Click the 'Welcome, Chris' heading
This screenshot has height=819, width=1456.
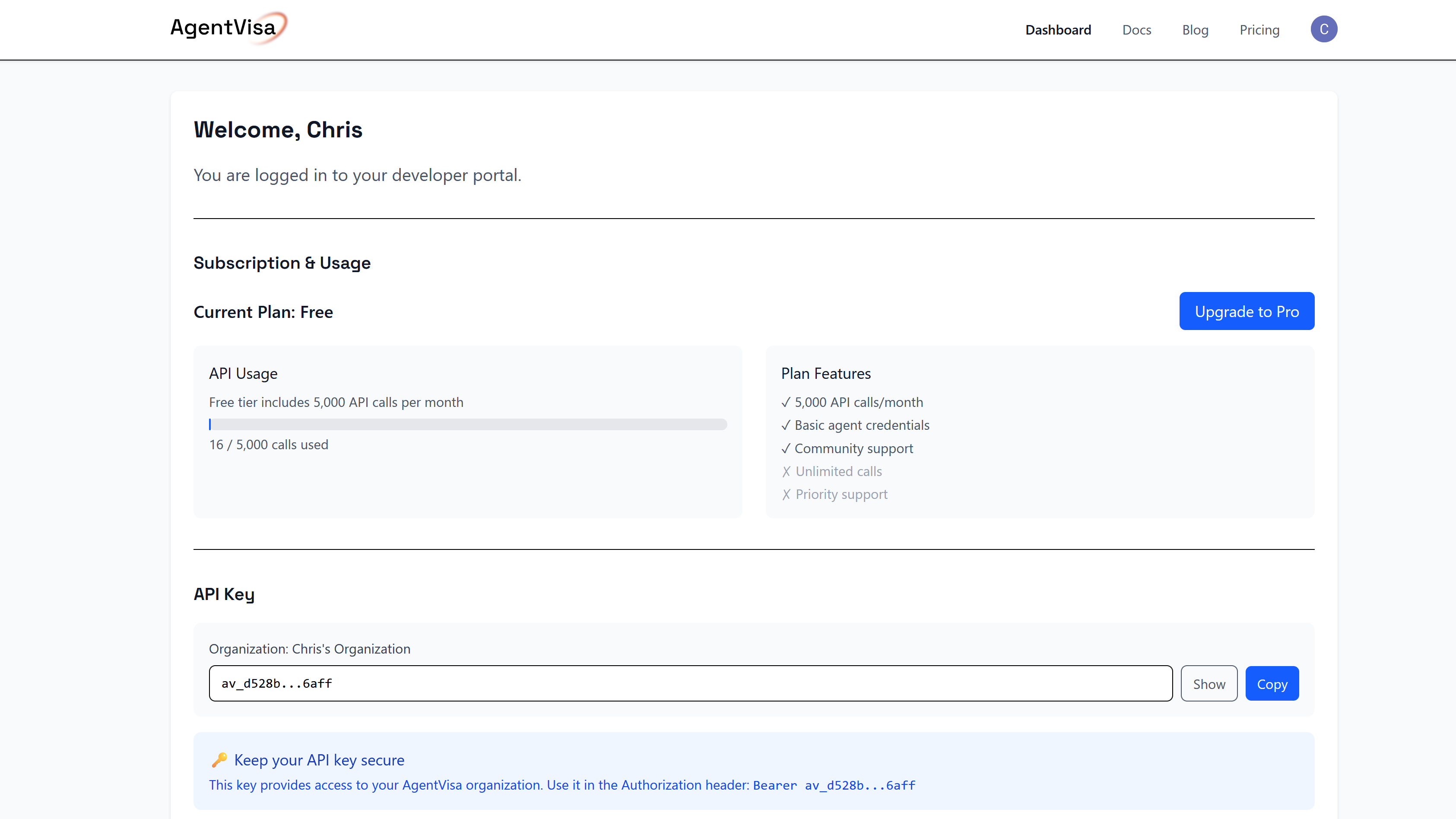(278, 130)
